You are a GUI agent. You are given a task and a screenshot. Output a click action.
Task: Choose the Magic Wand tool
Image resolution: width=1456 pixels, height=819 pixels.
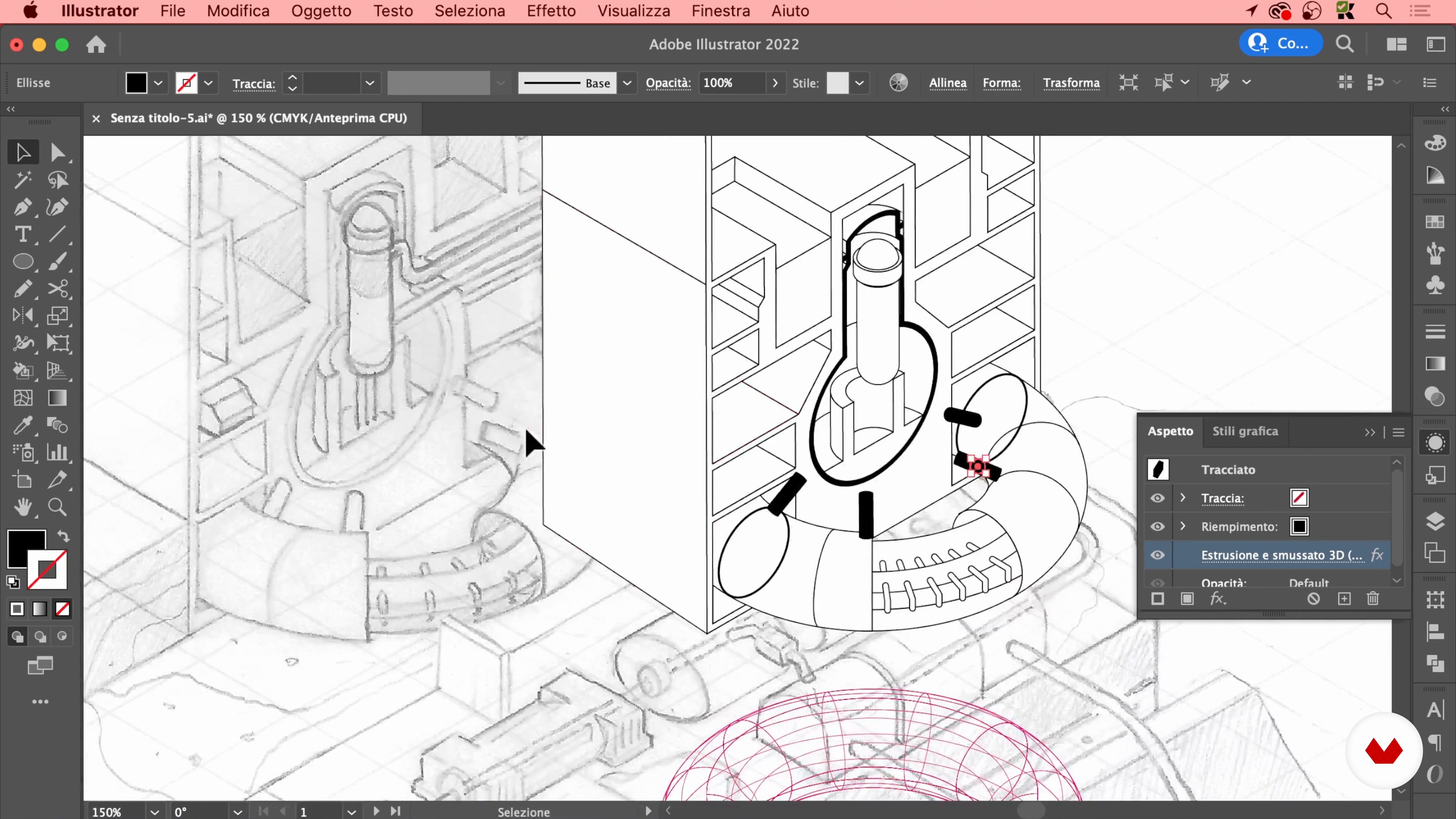(23, 180)
